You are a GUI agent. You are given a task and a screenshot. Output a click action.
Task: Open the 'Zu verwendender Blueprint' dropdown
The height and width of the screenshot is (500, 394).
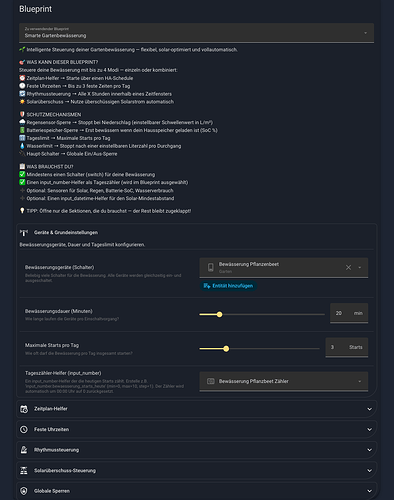[x=196, y=33]
